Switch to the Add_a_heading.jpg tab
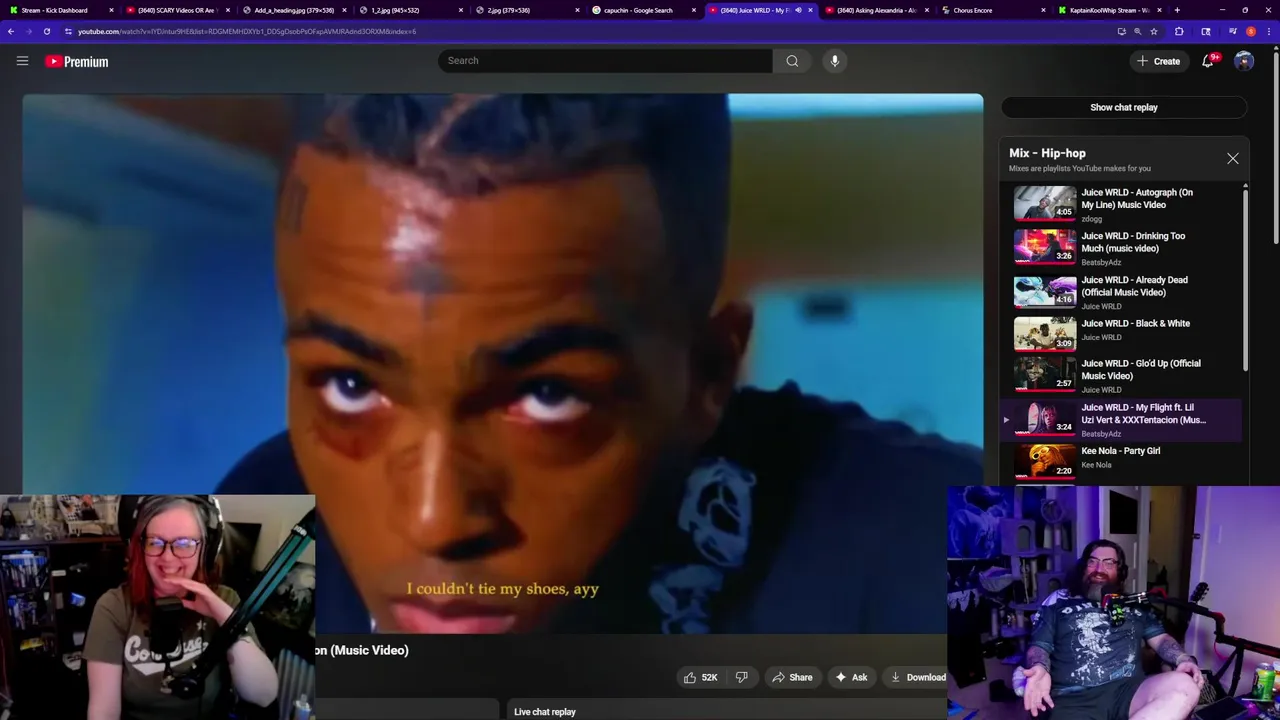Image resolution: width=1280 pixels, height=720 pixels. (x=295, y=10)
